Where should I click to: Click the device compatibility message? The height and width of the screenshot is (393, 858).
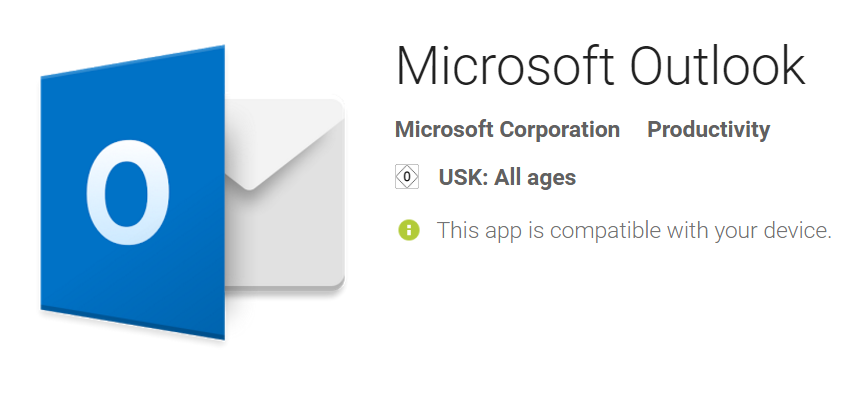click(x=634, y=230)
